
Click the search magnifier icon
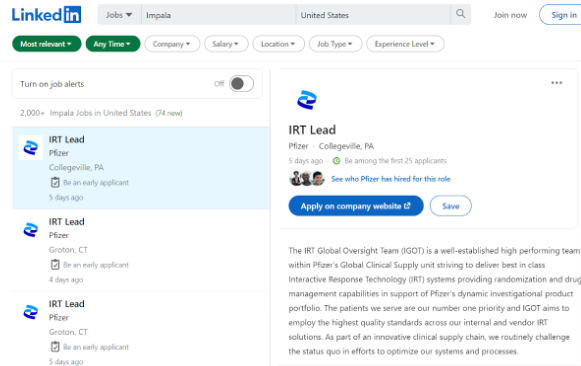coord(461,14)
